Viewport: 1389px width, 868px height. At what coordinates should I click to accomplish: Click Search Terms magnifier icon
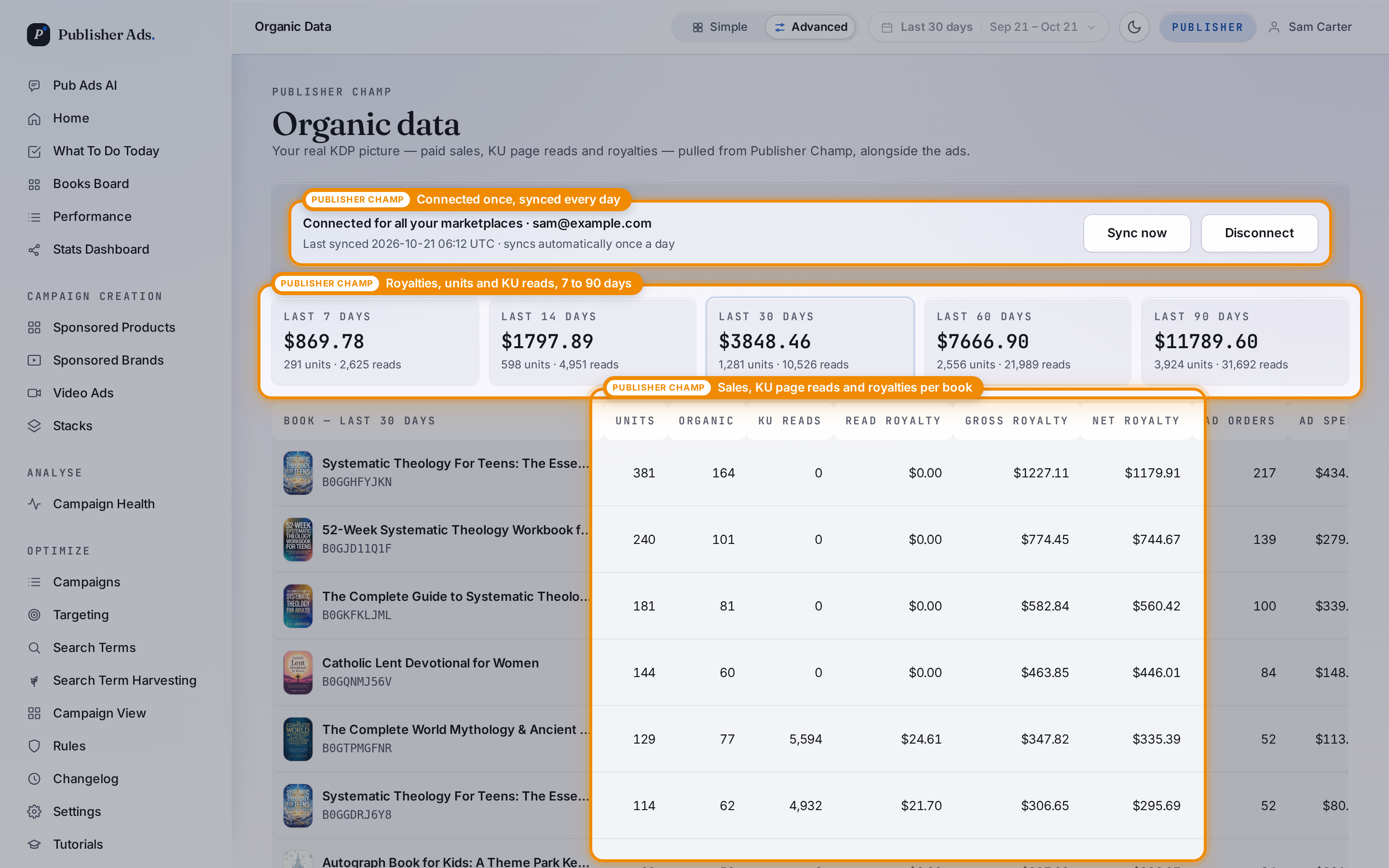point(34,647)
